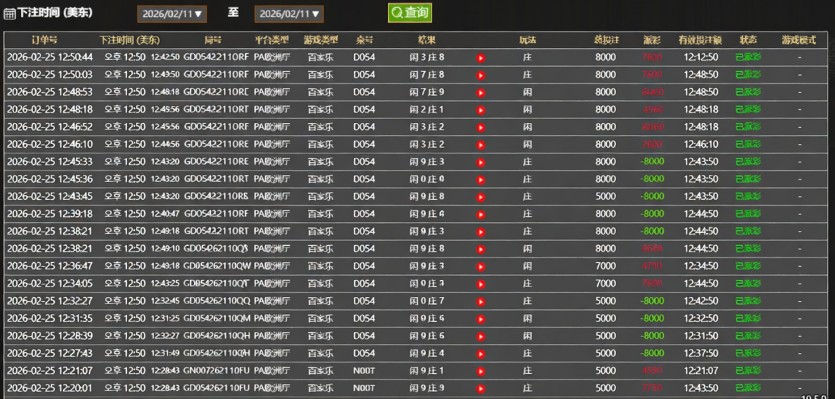The width and height of the screenshot is (835, 399).
Task: Open the start date dropdown before 至
Action: pyautogui.click(x=172, y=14)
